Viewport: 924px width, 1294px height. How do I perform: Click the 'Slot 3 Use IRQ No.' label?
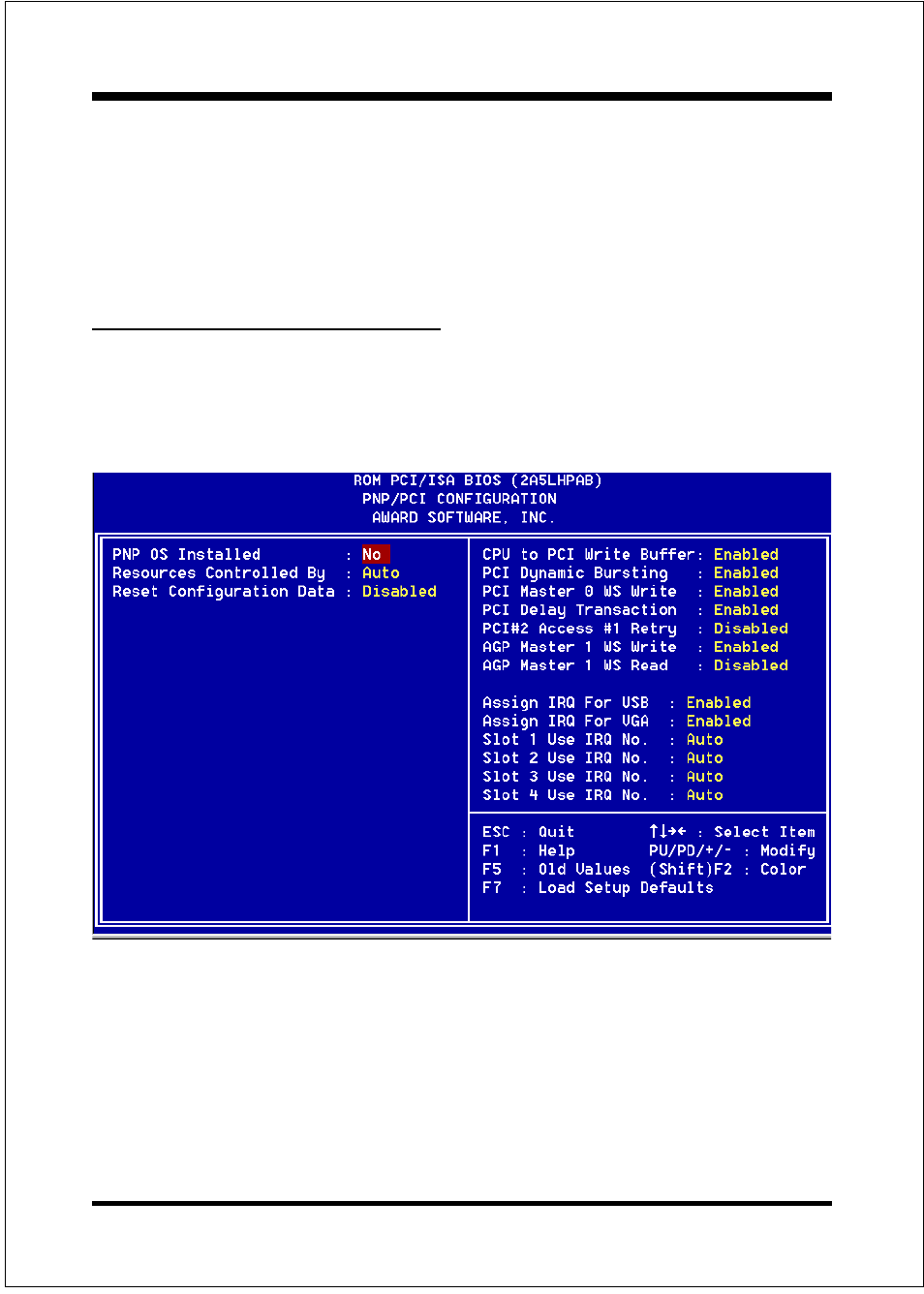click(566, 776)
